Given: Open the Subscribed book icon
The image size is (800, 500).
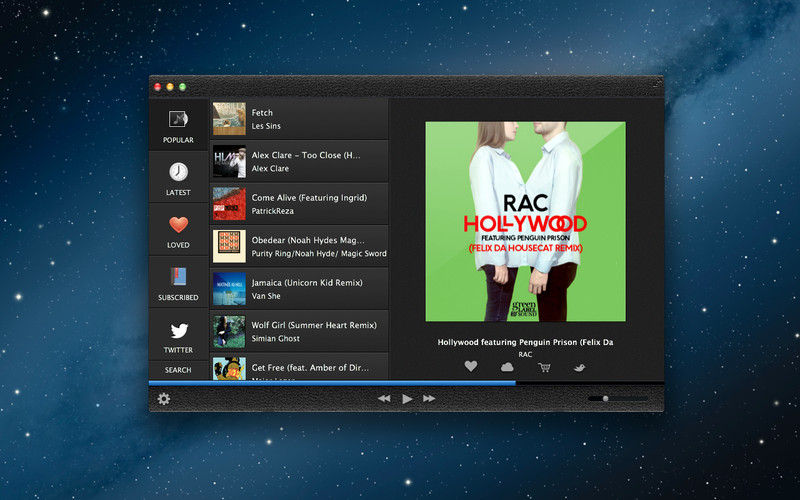Looking at the screenshot, I should click(x=179, y=277).
